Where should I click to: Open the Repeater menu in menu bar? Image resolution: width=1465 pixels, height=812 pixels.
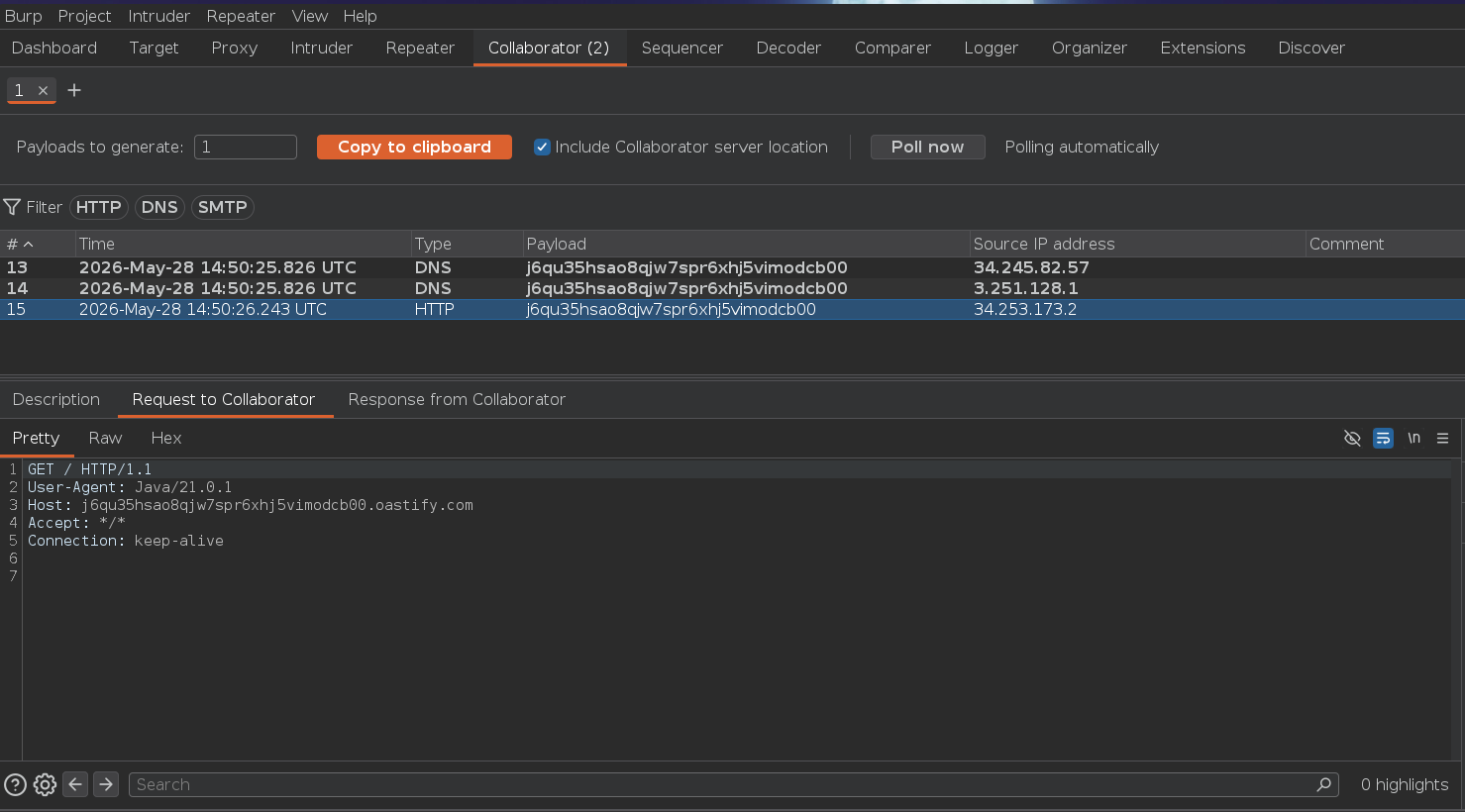[241, 16]
